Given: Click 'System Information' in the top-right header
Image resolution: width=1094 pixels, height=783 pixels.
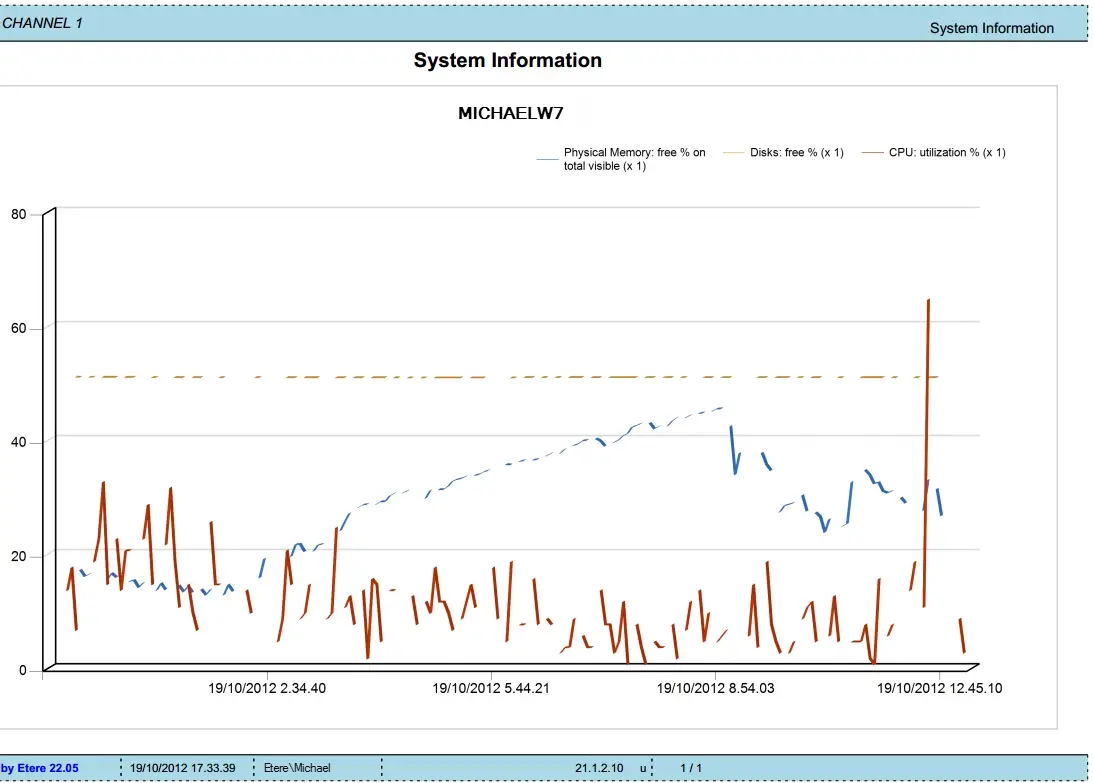Looking at the screenshot, I should click(991, 28).
